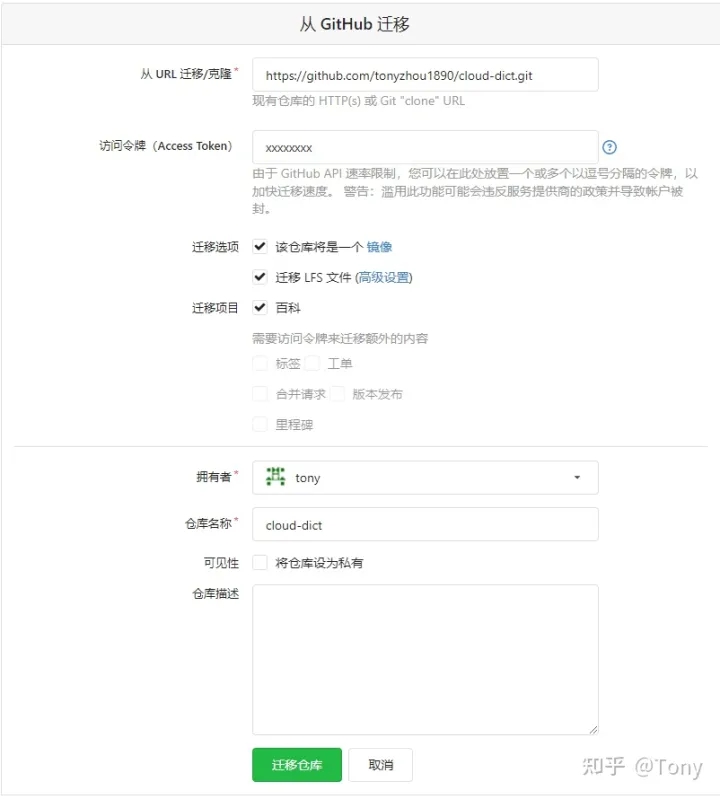Click the textarea resize handle corner
Screen dimensions: 720x799
point(593,729)
